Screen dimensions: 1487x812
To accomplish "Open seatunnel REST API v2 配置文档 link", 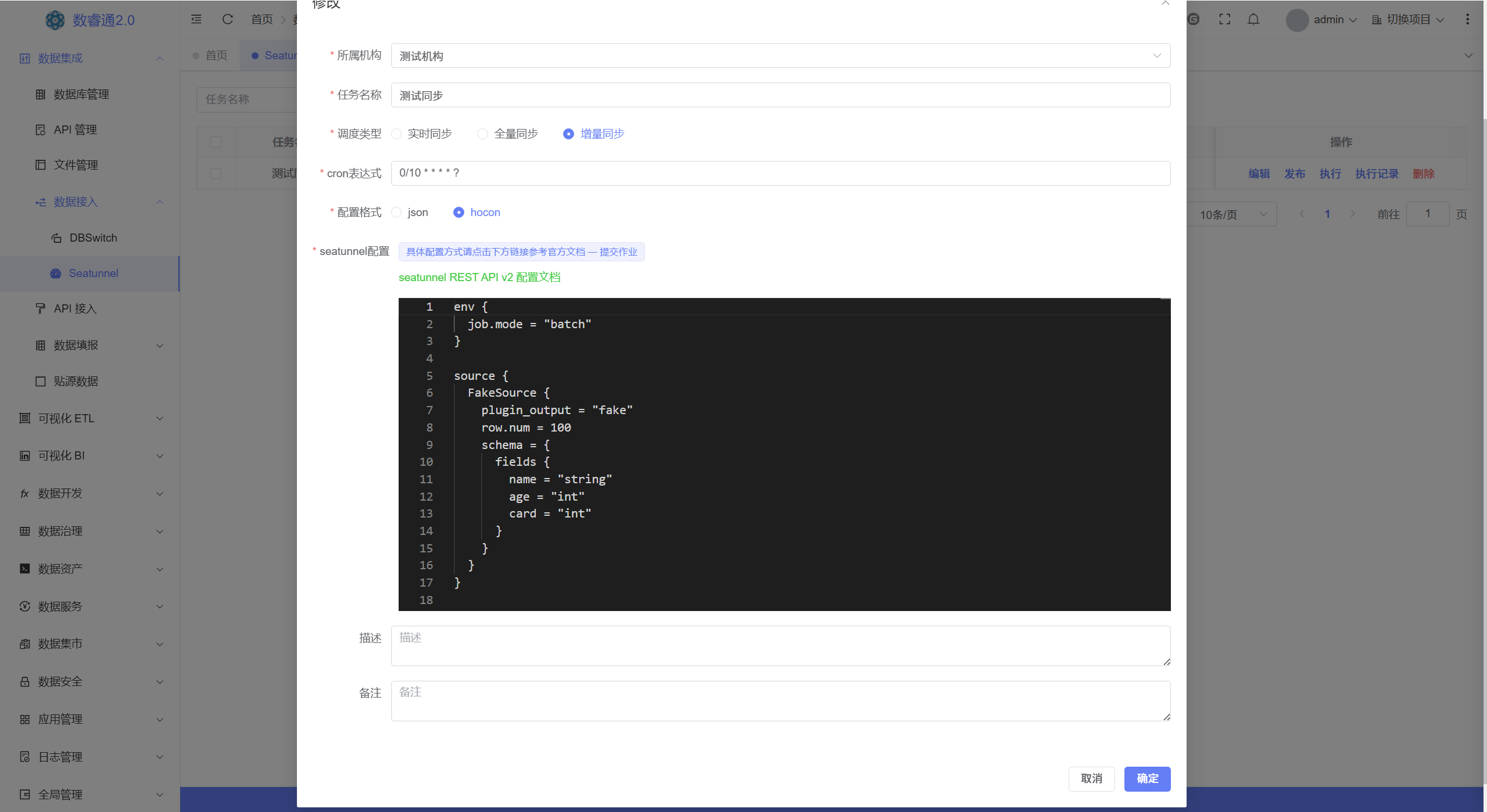I will 479,278.
